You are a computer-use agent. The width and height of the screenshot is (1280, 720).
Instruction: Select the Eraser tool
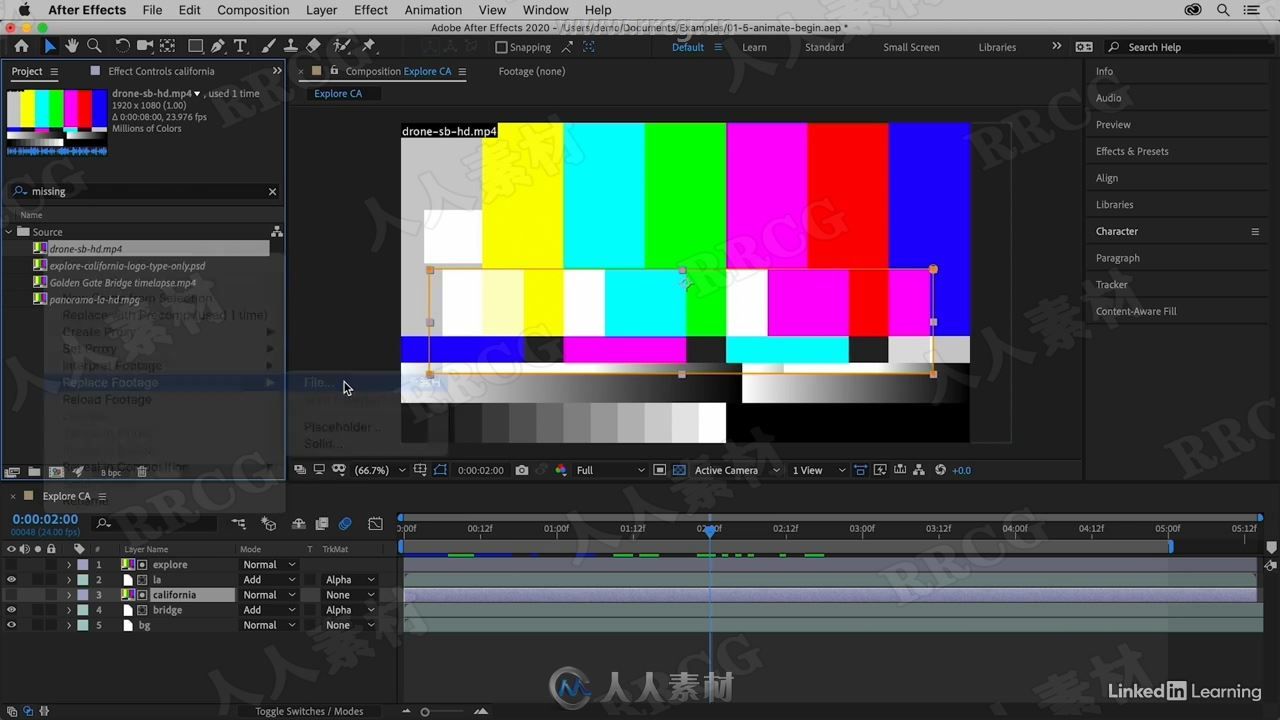pos(313,46)
